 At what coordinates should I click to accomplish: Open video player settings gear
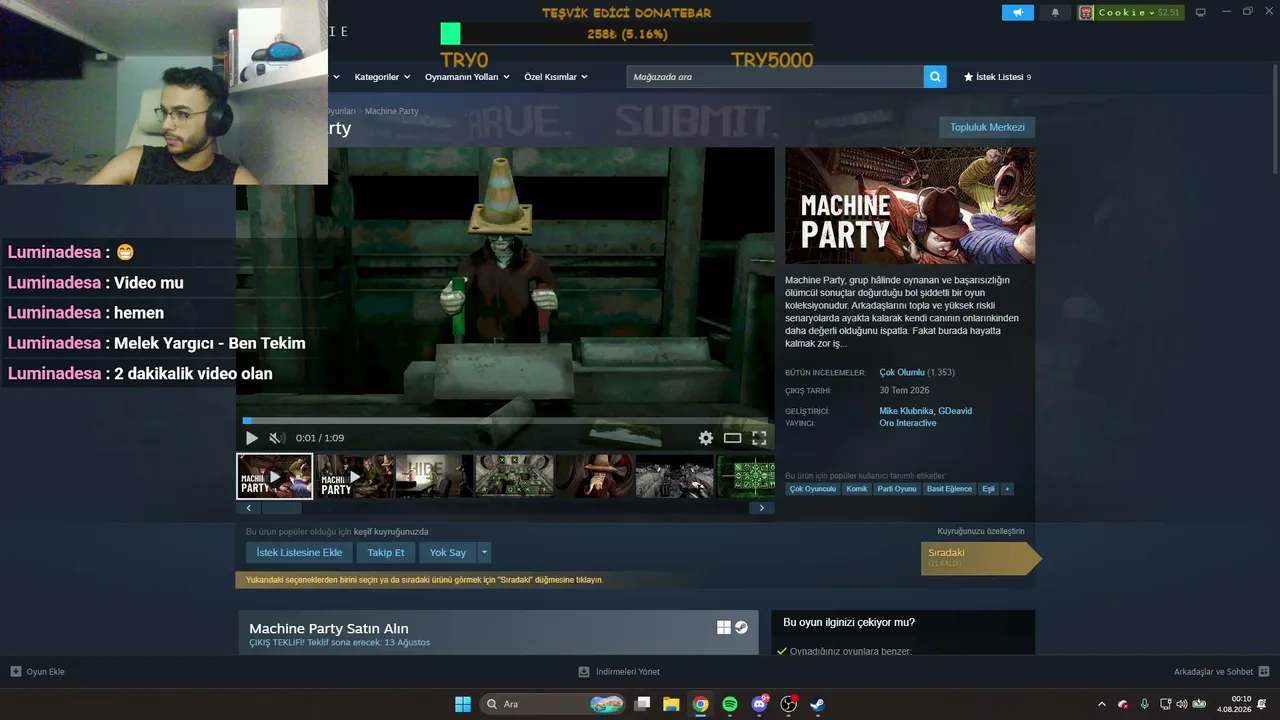point(706,438)
